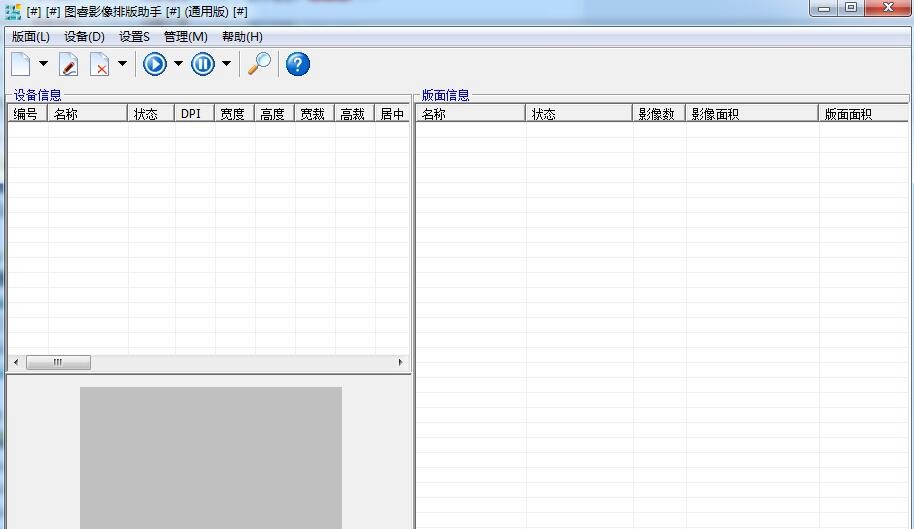Click the 高裁 column header

(354, 114)
